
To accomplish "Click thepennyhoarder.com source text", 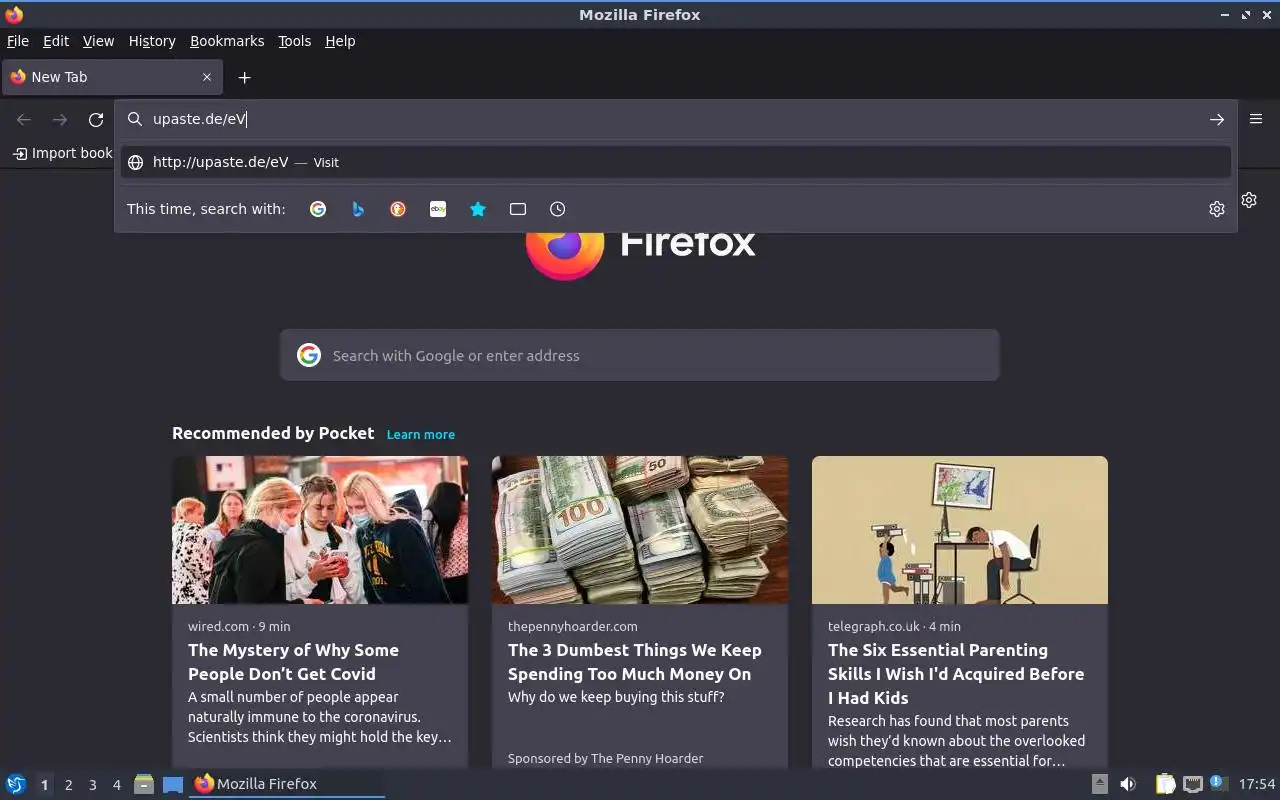I will (572, 626).
